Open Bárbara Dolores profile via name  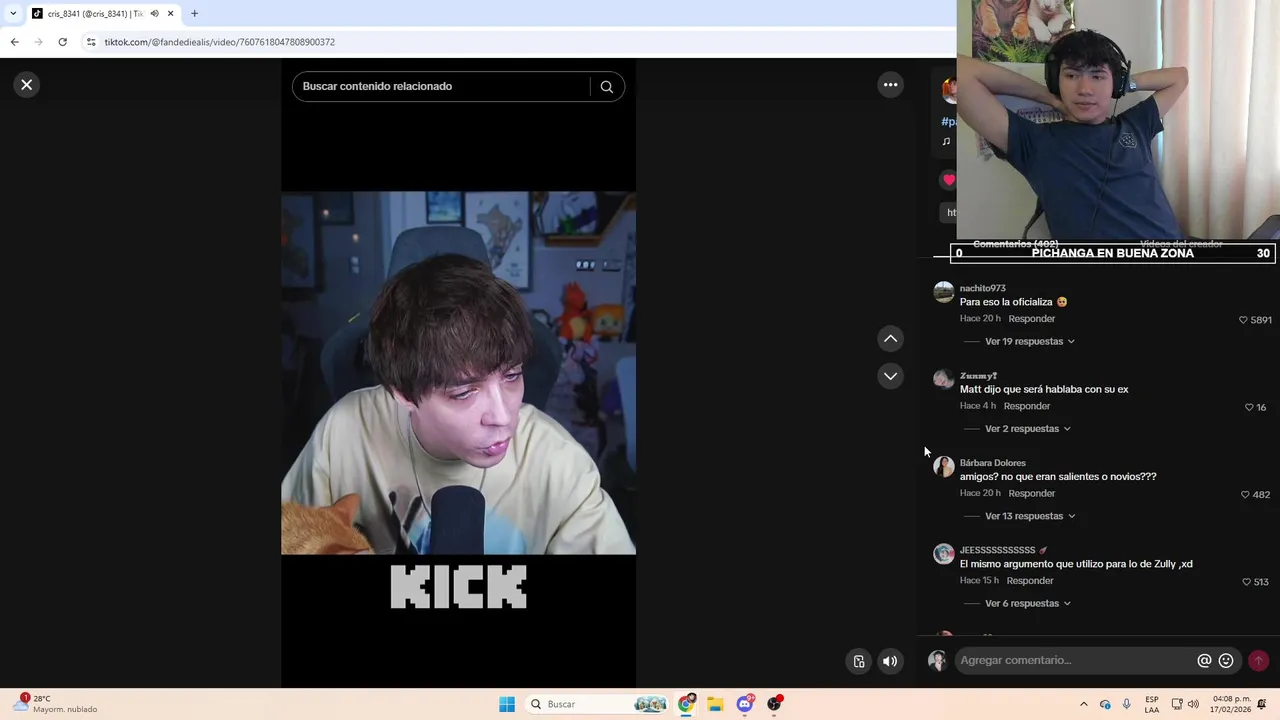click(992, 463)
